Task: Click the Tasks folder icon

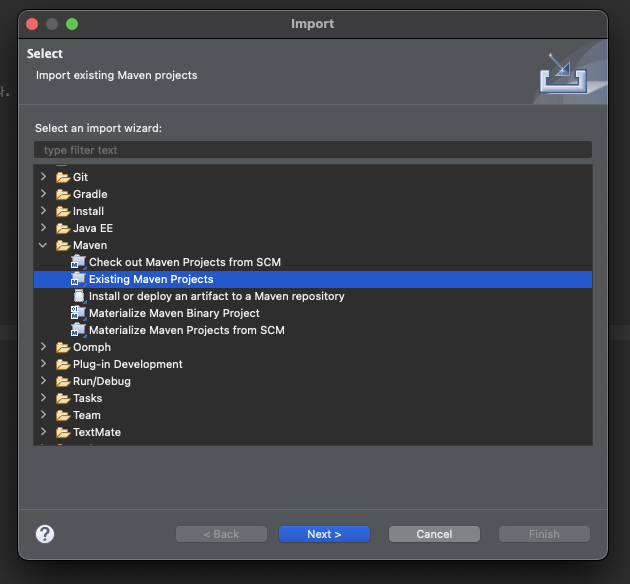Action: [63, 398]
